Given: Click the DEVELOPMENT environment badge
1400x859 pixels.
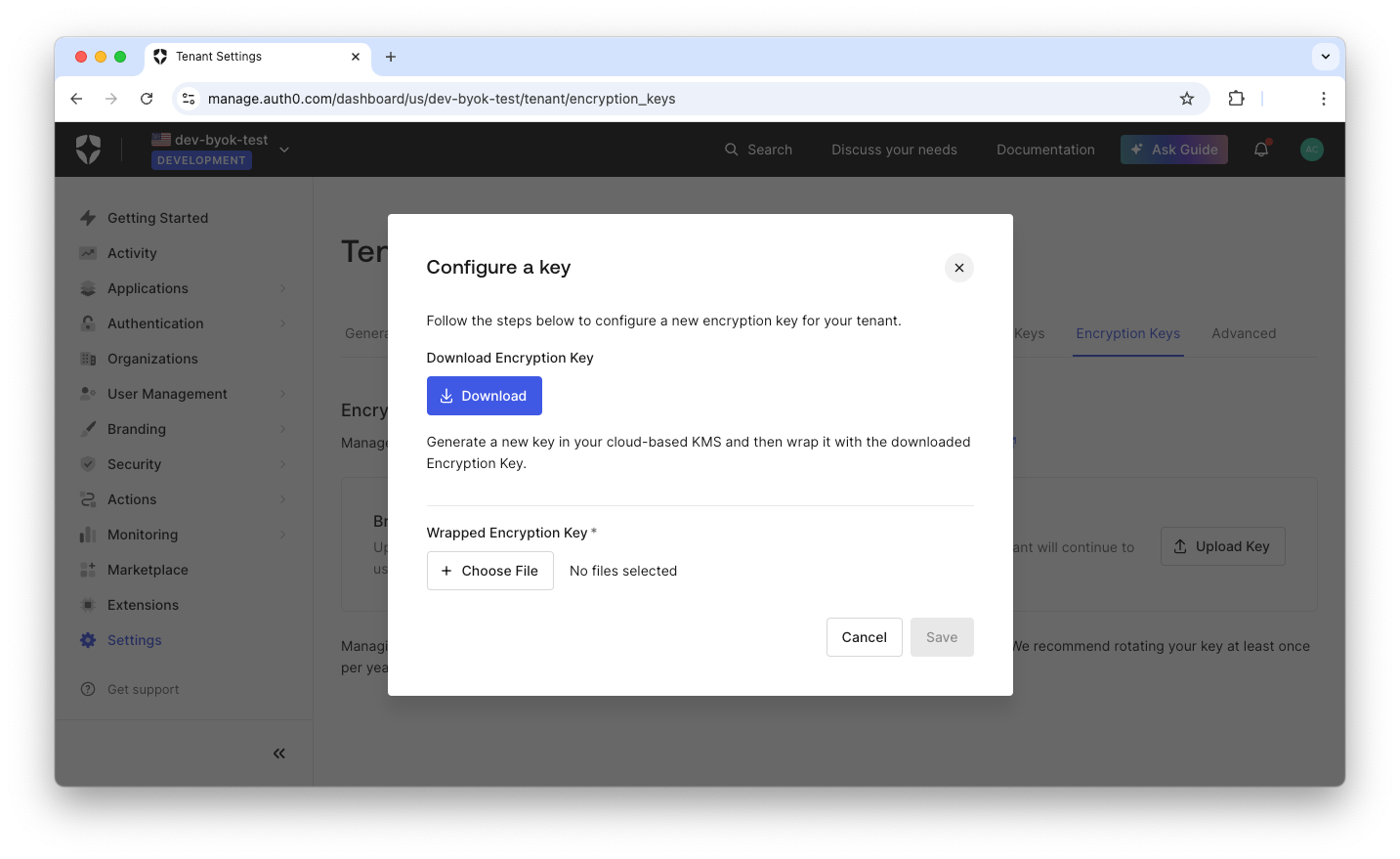Looking at the screenshot, I should pyautogui.click(x=201, y=160).
